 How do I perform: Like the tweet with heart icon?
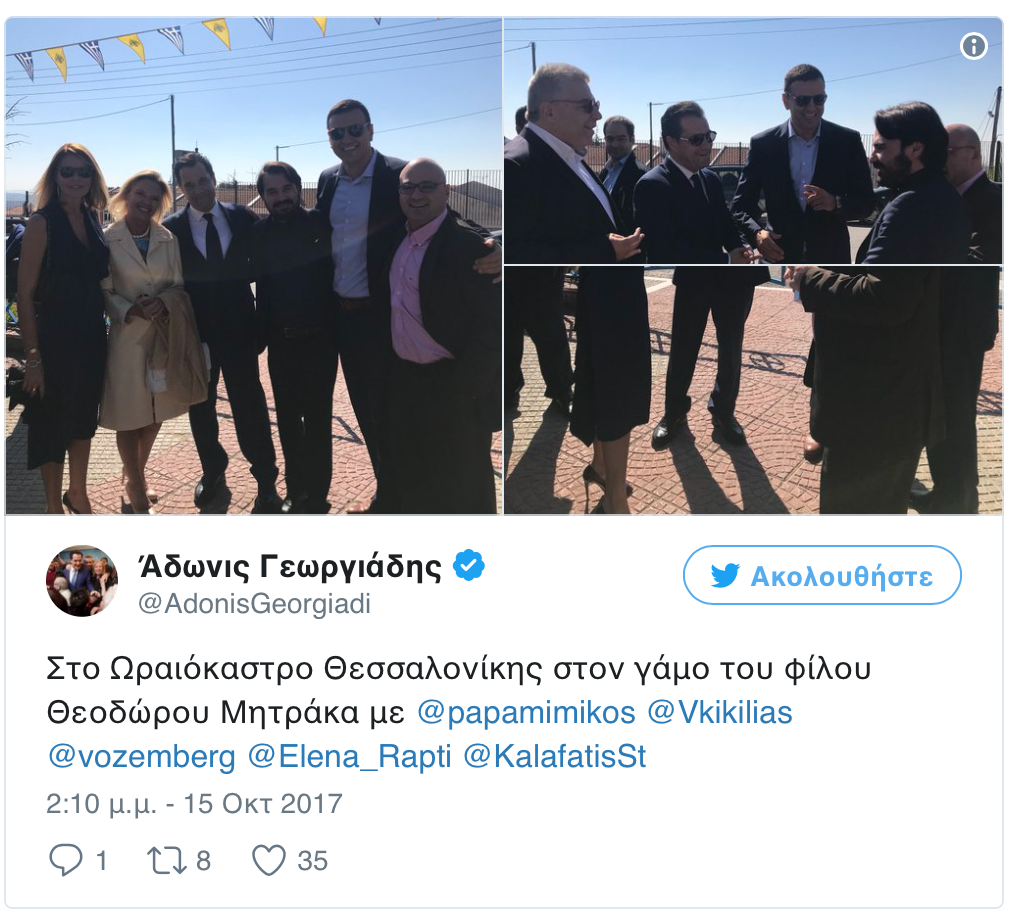pos(269,860)
